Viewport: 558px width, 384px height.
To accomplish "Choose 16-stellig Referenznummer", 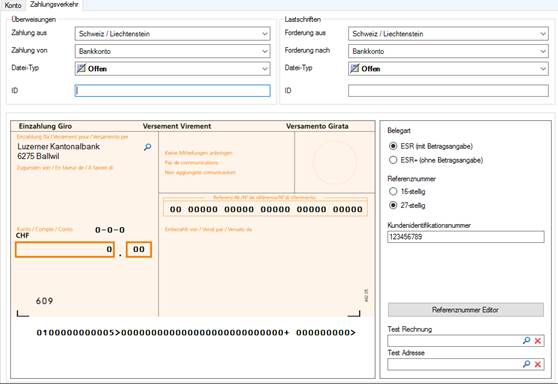I will pyautogui.click(x=393, y=191).
